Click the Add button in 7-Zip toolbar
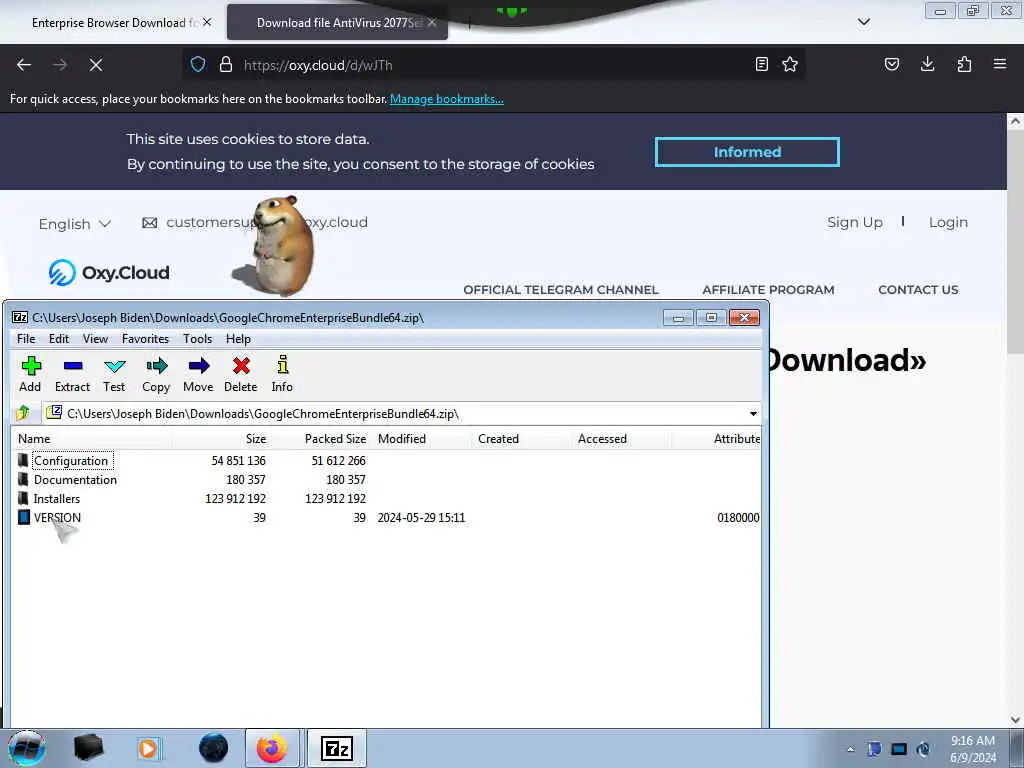Image resolution: width=1024 pixels, height=768 pixels. [30, 374]
